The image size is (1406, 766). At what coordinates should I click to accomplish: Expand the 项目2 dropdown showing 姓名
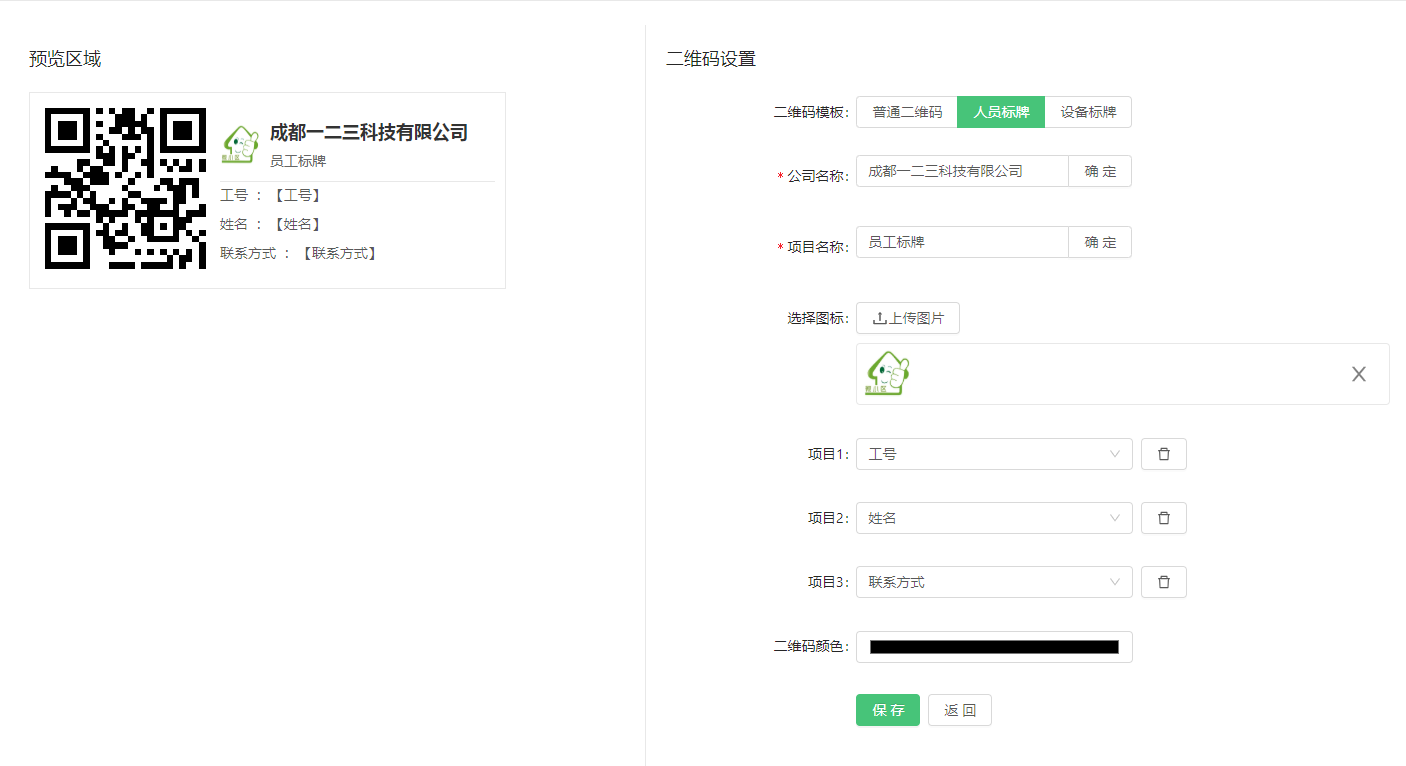pyautogui.click(x=994, y=518)
